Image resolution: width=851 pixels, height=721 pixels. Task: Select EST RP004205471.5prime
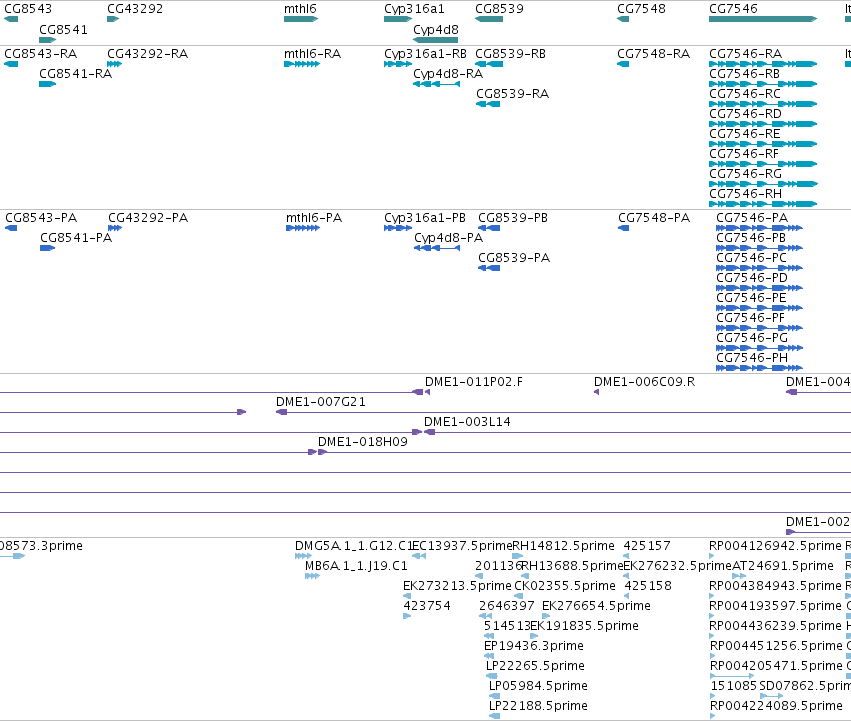pos(776,666)
